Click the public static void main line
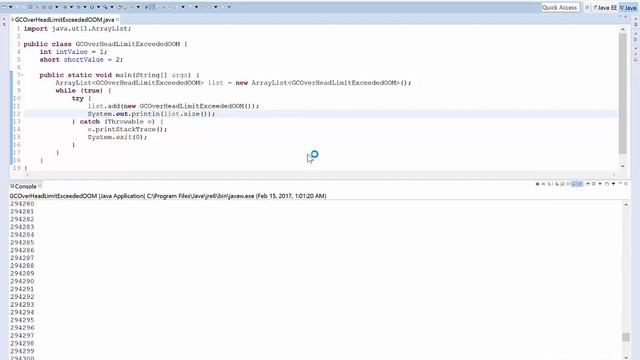640x360 pixels. 119,75
